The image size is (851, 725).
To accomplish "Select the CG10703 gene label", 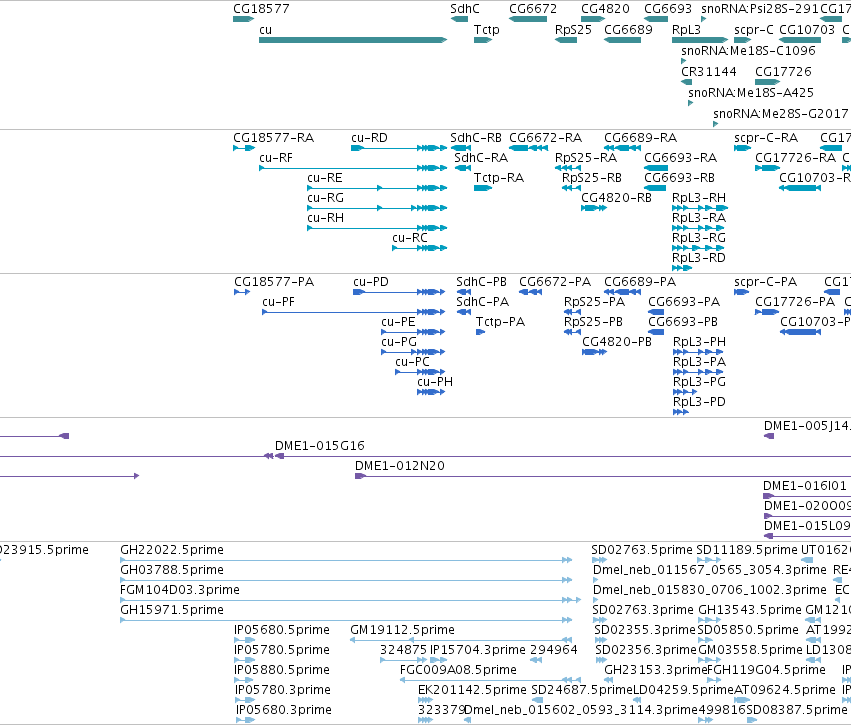I will pos(807,30).
